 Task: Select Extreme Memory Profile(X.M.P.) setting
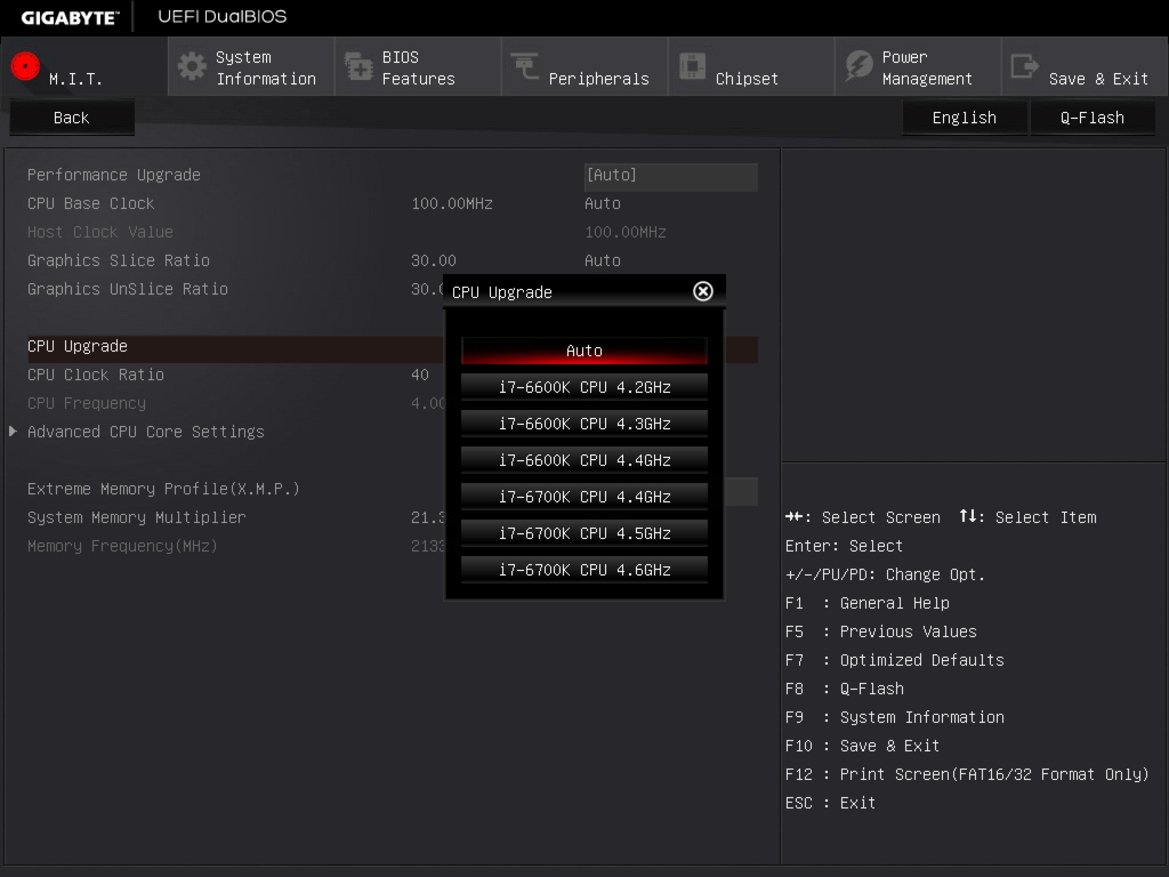[x=163, y=489]
